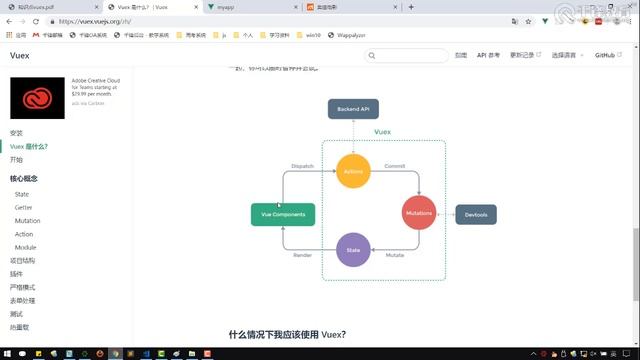Go back using browser back arrow

click(x=9, y=22)
